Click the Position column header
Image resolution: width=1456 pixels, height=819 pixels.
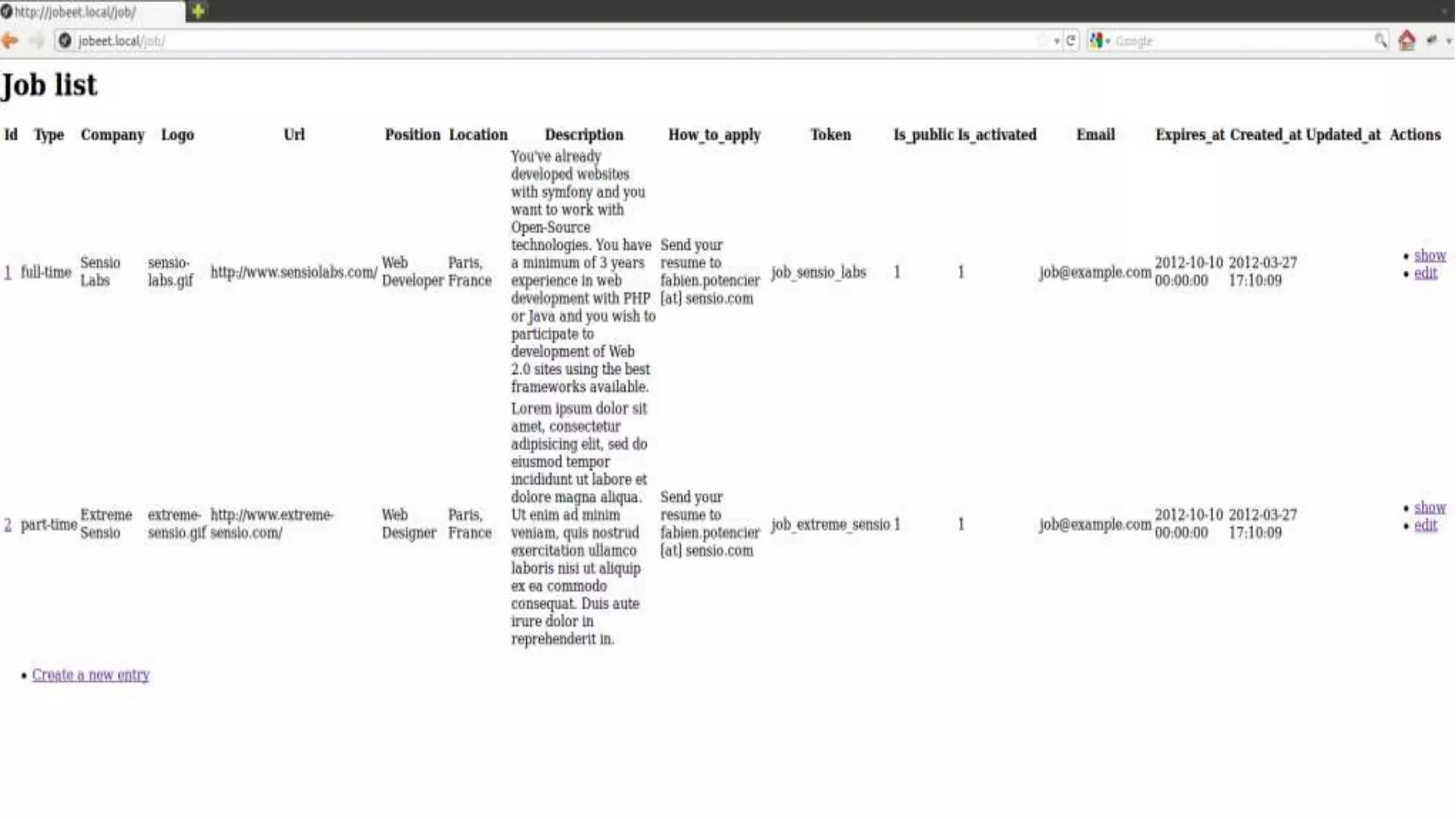(412, 134)
